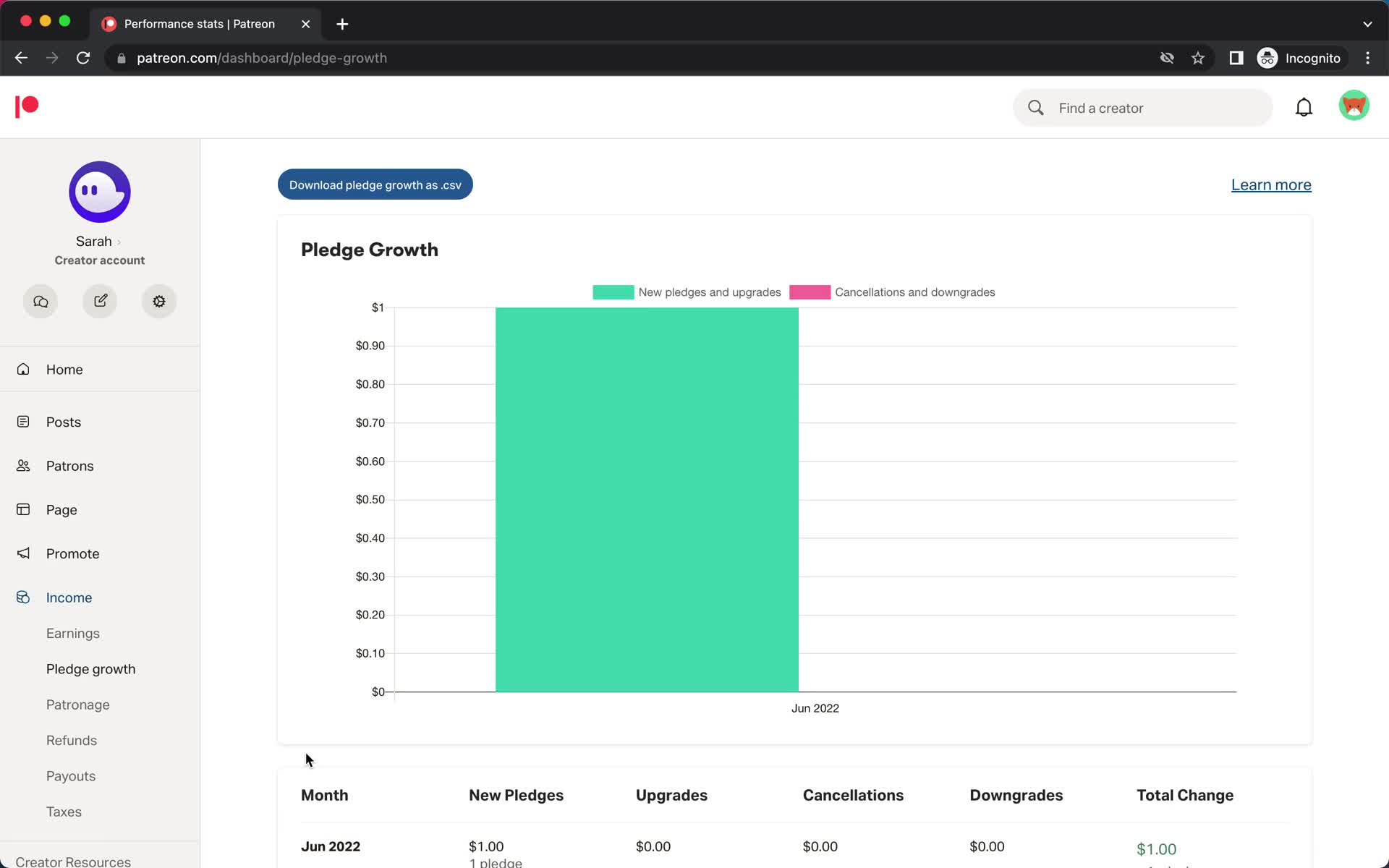Reload the page with refresh icon
The image size is (1389, 868).
tap(83, 58)
